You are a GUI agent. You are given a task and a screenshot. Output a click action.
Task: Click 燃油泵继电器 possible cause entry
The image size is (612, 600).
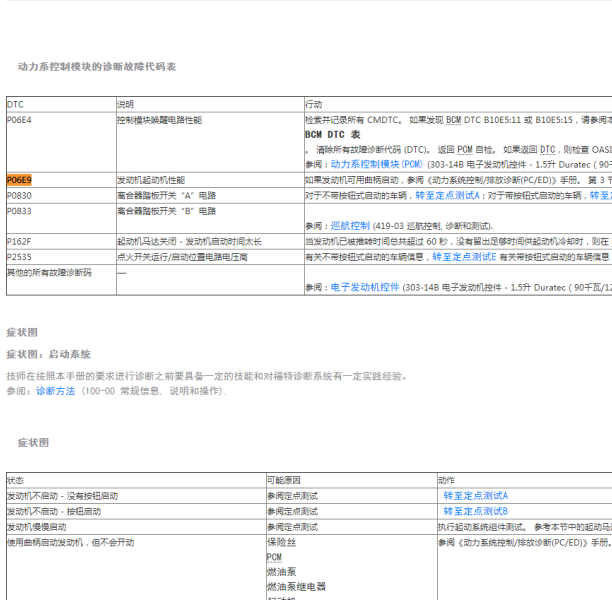tap(296, 586)
